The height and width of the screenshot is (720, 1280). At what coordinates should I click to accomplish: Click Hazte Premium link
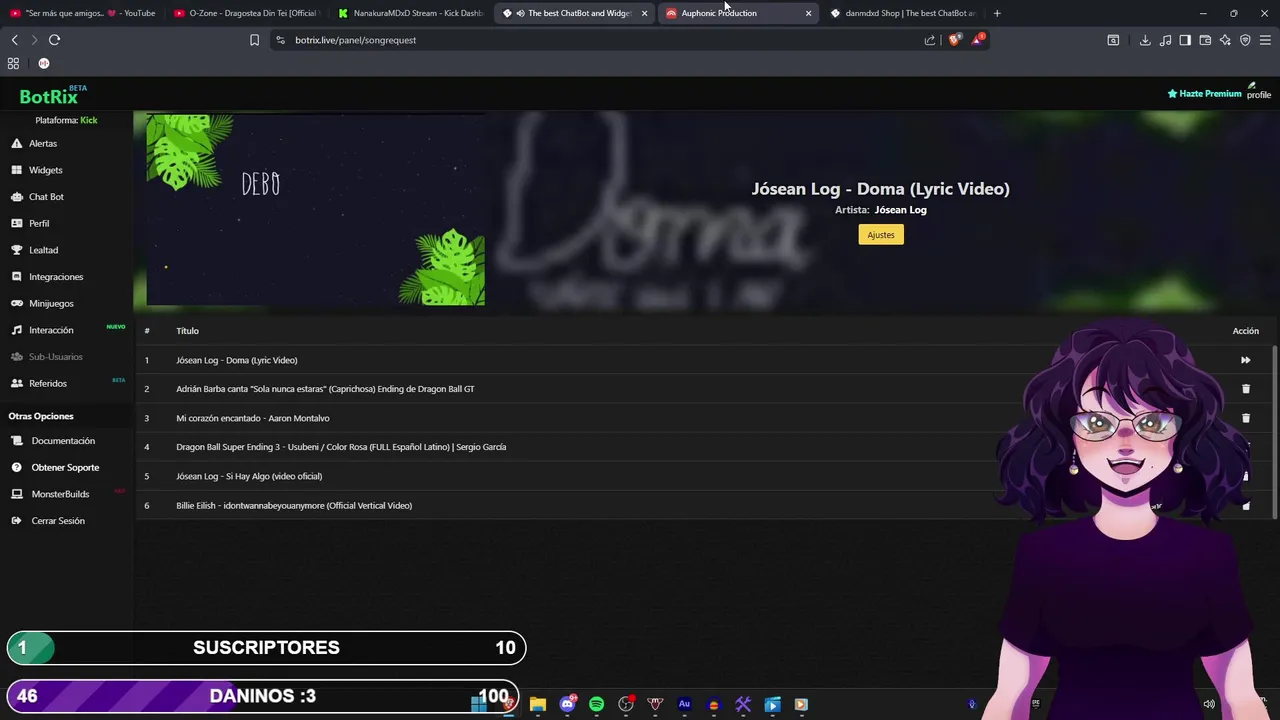pyautogui.click(x=1204, y=94)
